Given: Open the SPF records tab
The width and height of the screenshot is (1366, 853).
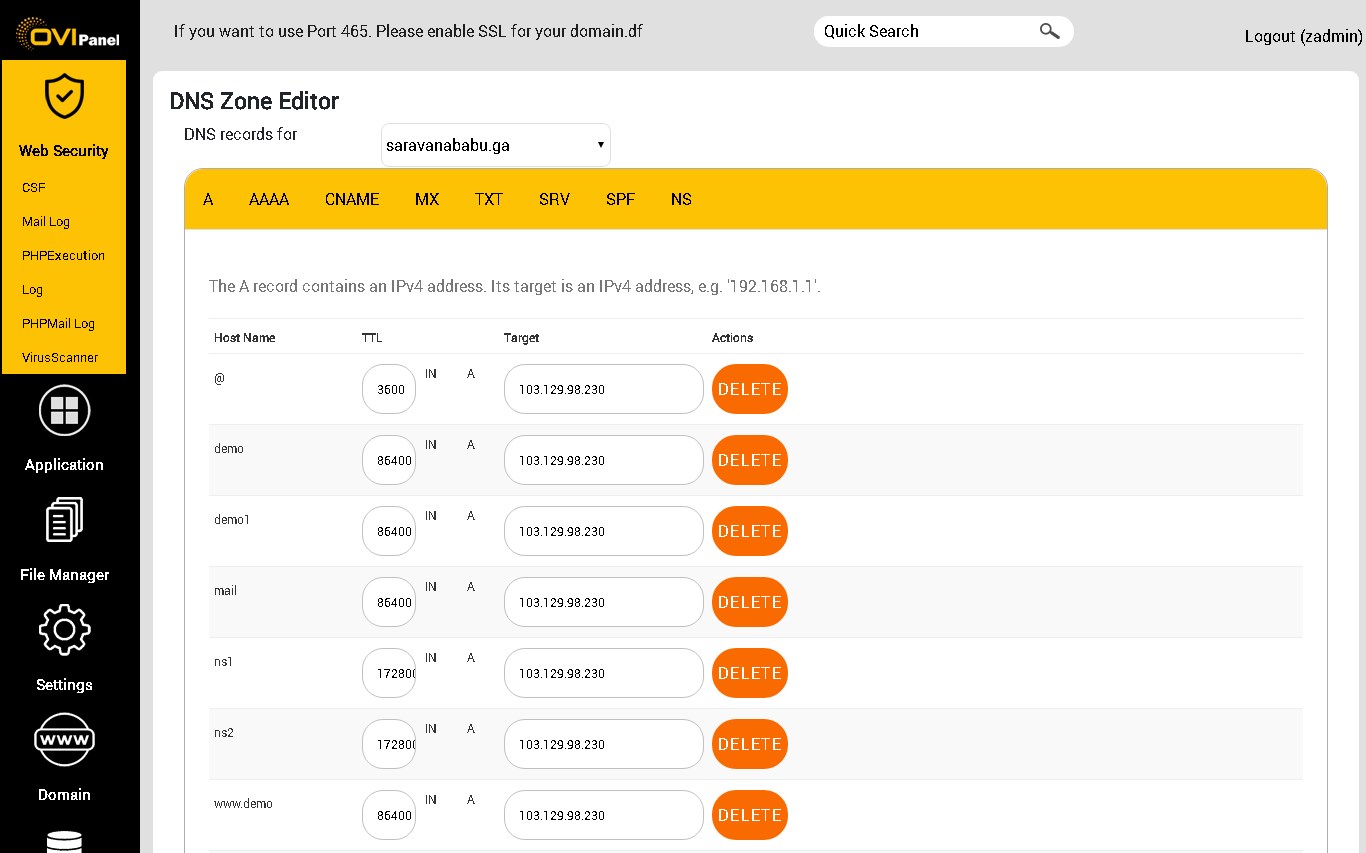Looking at the screenshot, I should click(x=620, y=199).
